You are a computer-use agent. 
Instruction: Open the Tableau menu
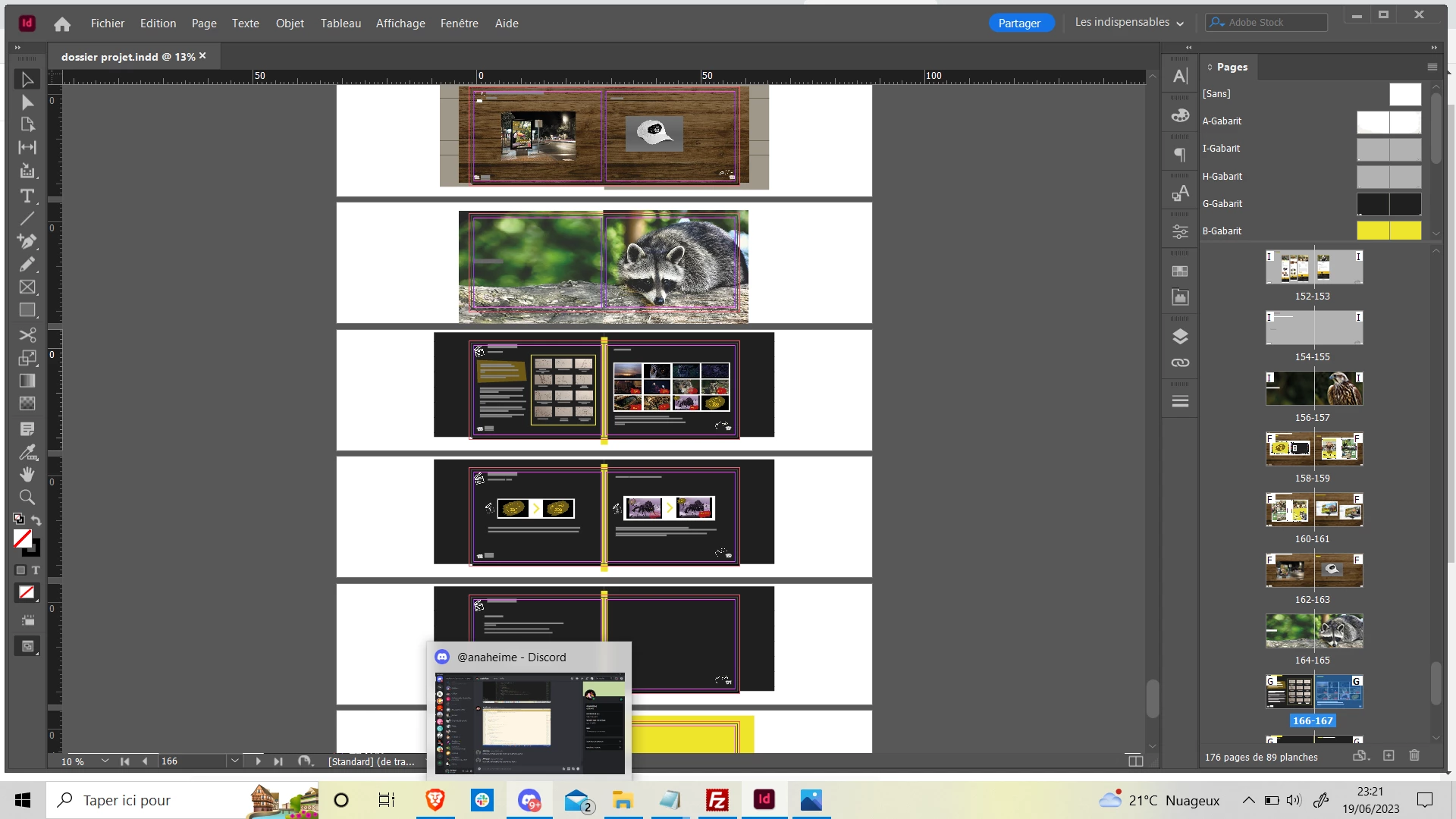(340, 24)
